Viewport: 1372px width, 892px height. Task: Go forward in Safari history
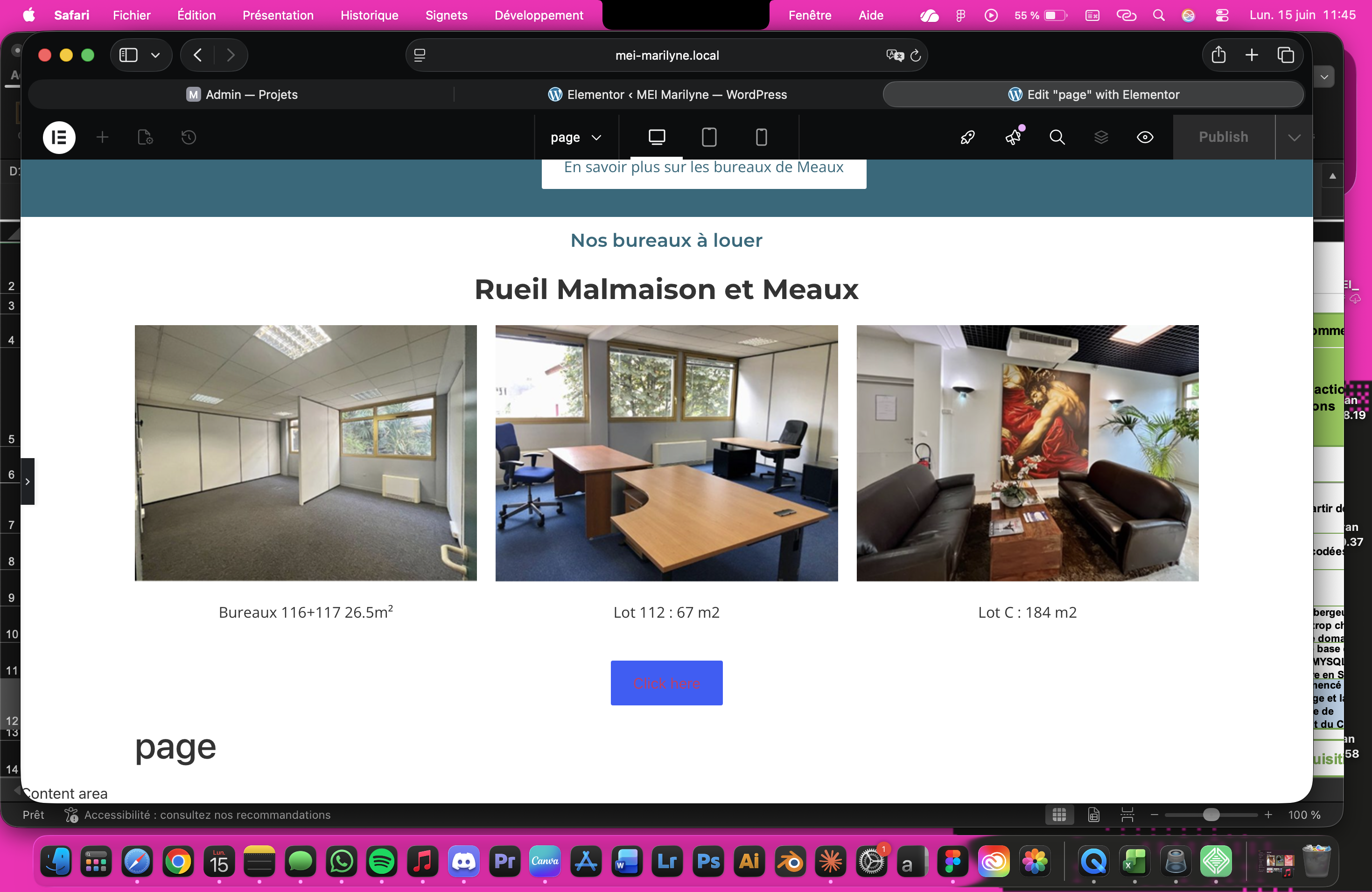pyautogui.click(x=231, y=56)
